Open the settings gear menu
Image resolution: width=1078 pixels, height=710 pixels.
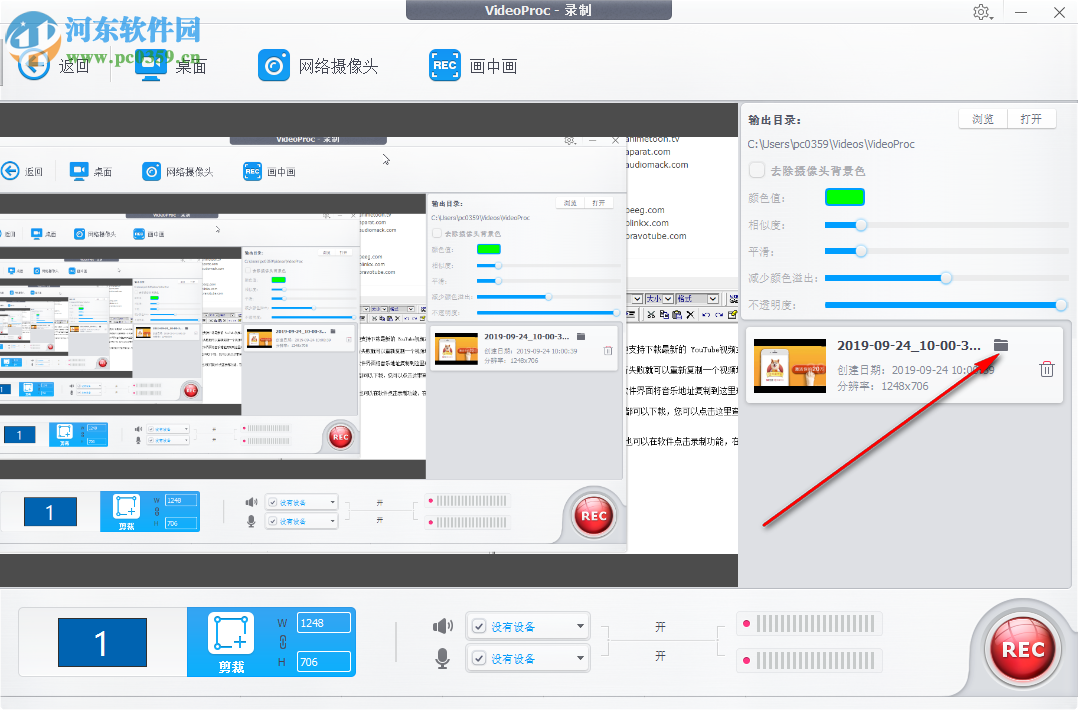[982, 12]
